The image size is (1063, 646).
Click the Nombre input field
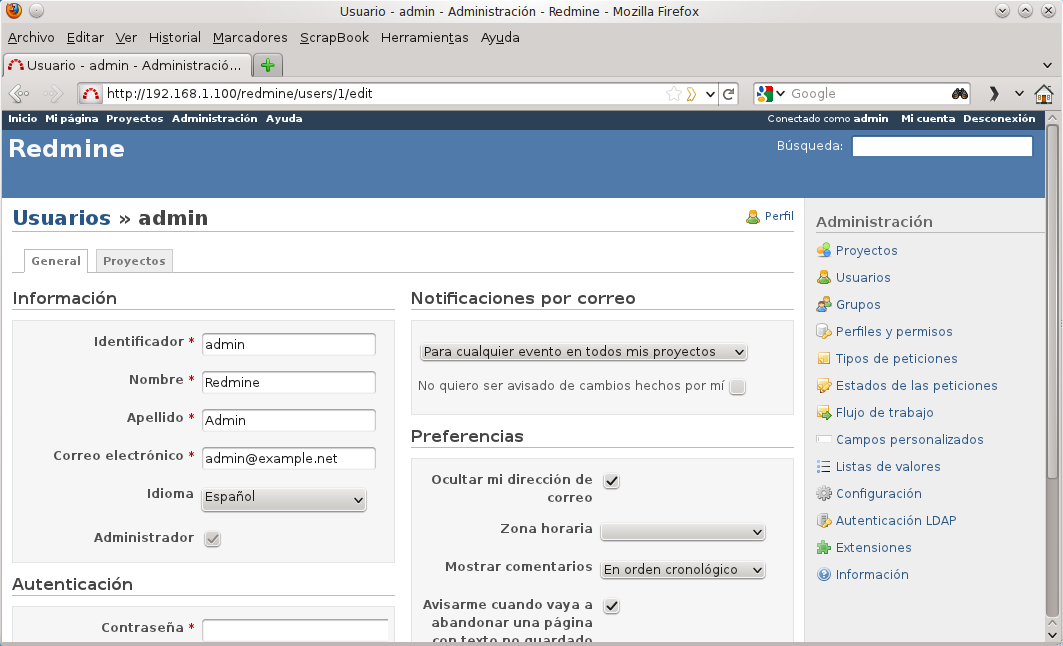coord(289,382)
